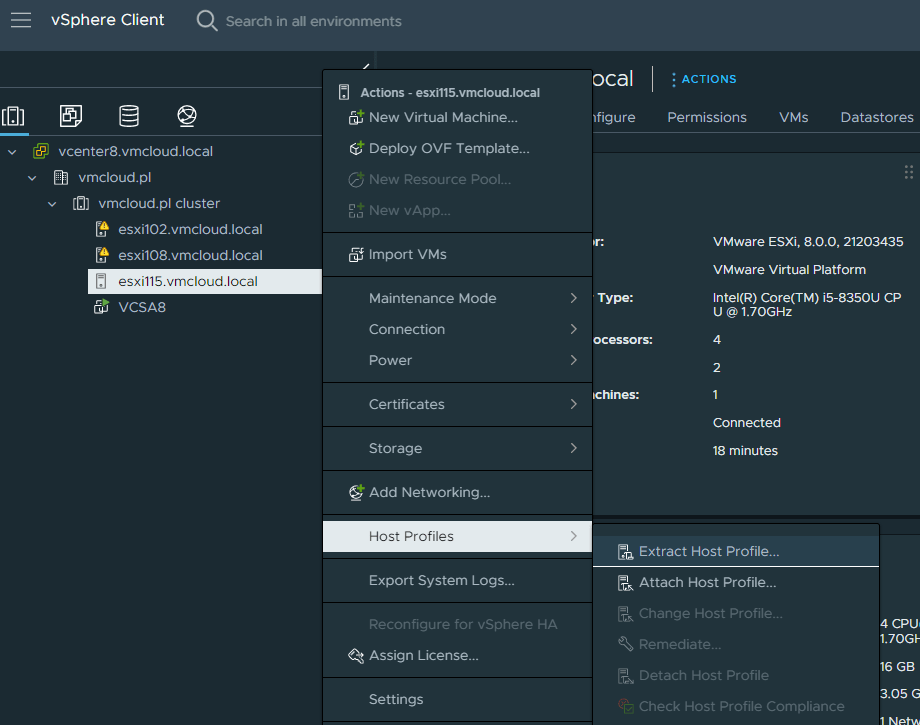The width and height of the screenshot is (920, 725).
Task: Select Deploy OVF Template from menu
Action: (x=448, y=148)
